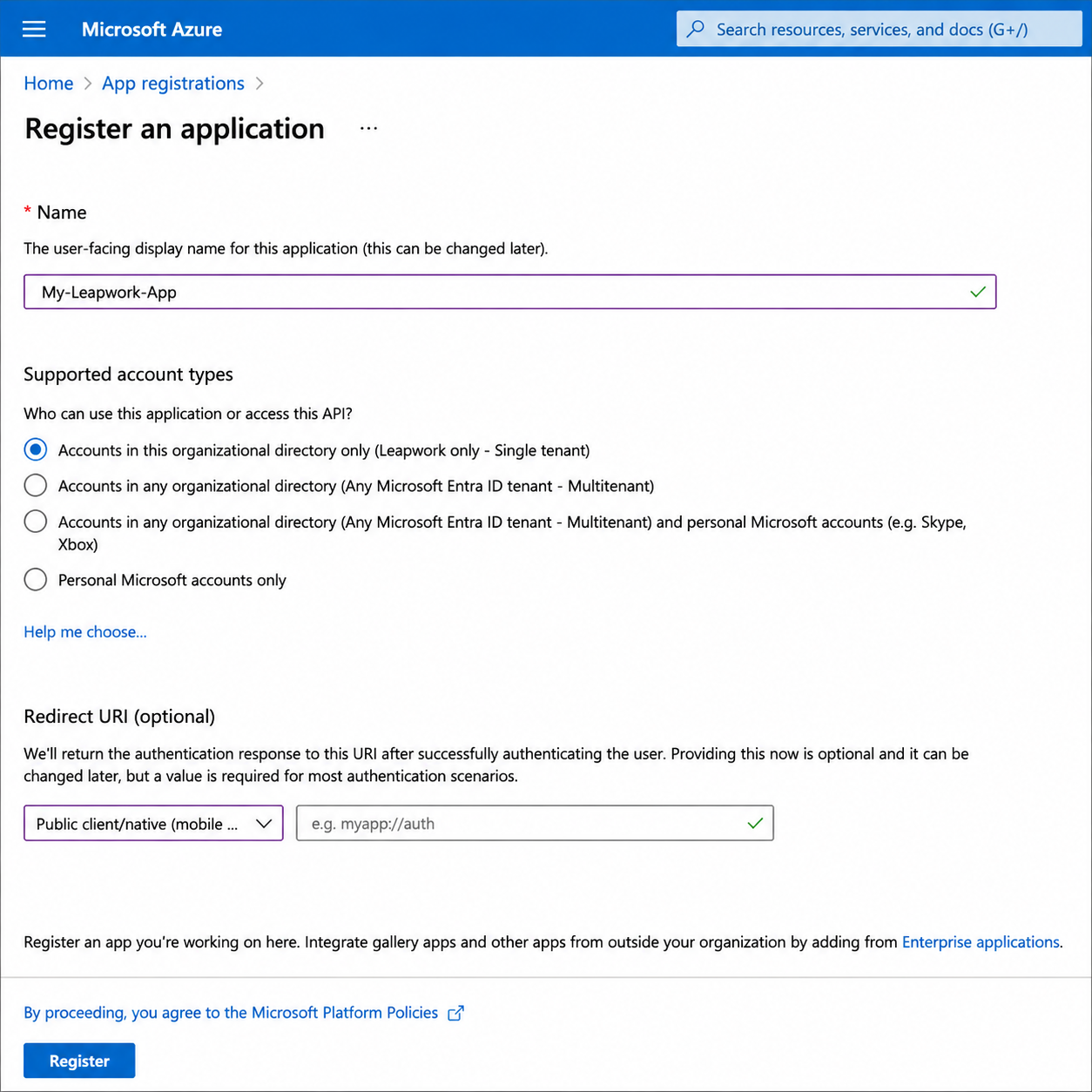The width and height of the screenshot is (1092, 1092).
Task: Select Multitenant organizational directory option
Action: 36,485
